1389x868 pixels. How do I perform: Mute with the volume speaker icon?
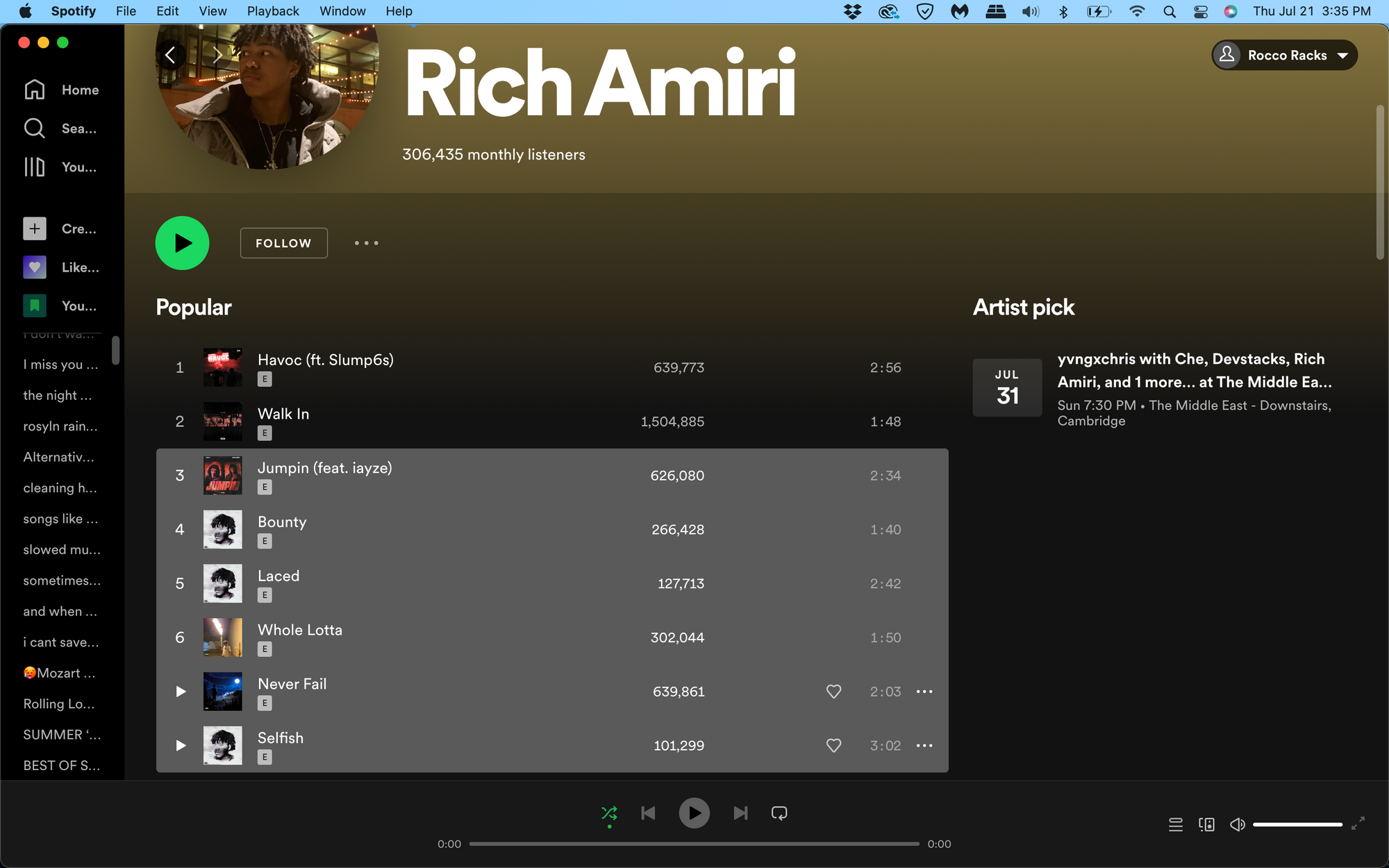(x=1238, y=824)
